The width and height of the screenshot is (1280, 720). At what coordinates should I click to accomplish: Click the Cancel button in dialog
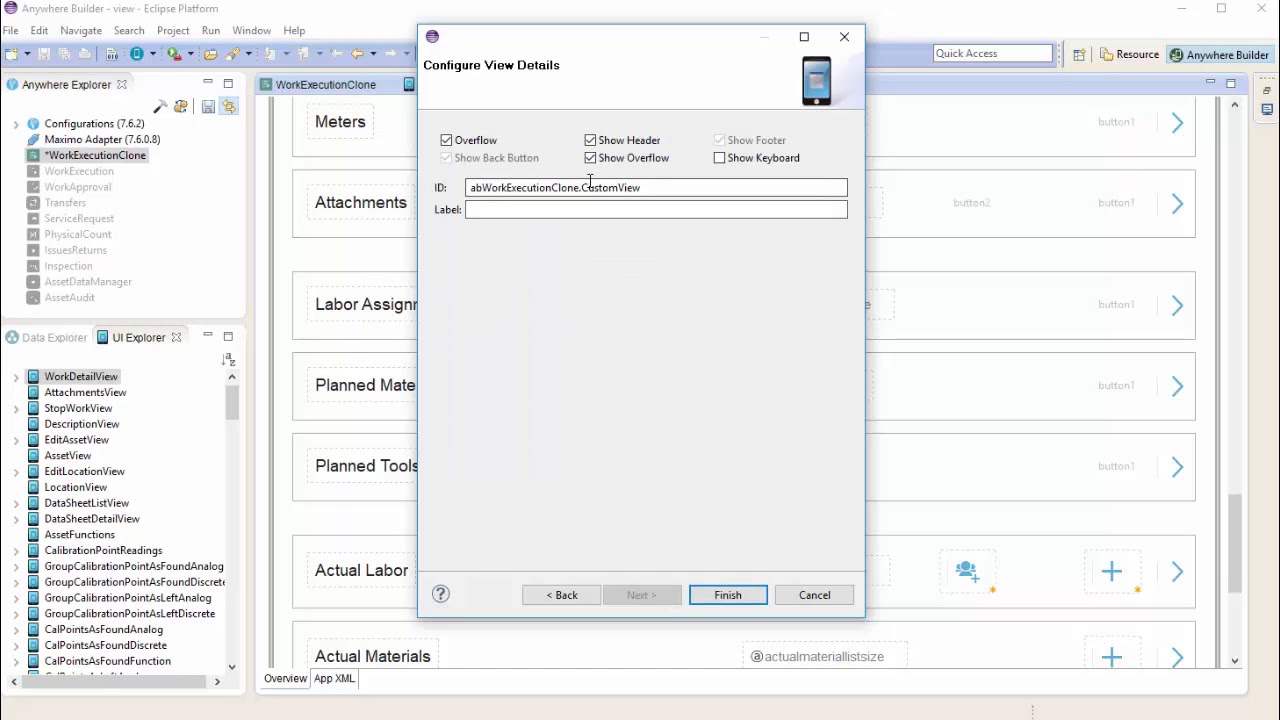coord(814,595)
